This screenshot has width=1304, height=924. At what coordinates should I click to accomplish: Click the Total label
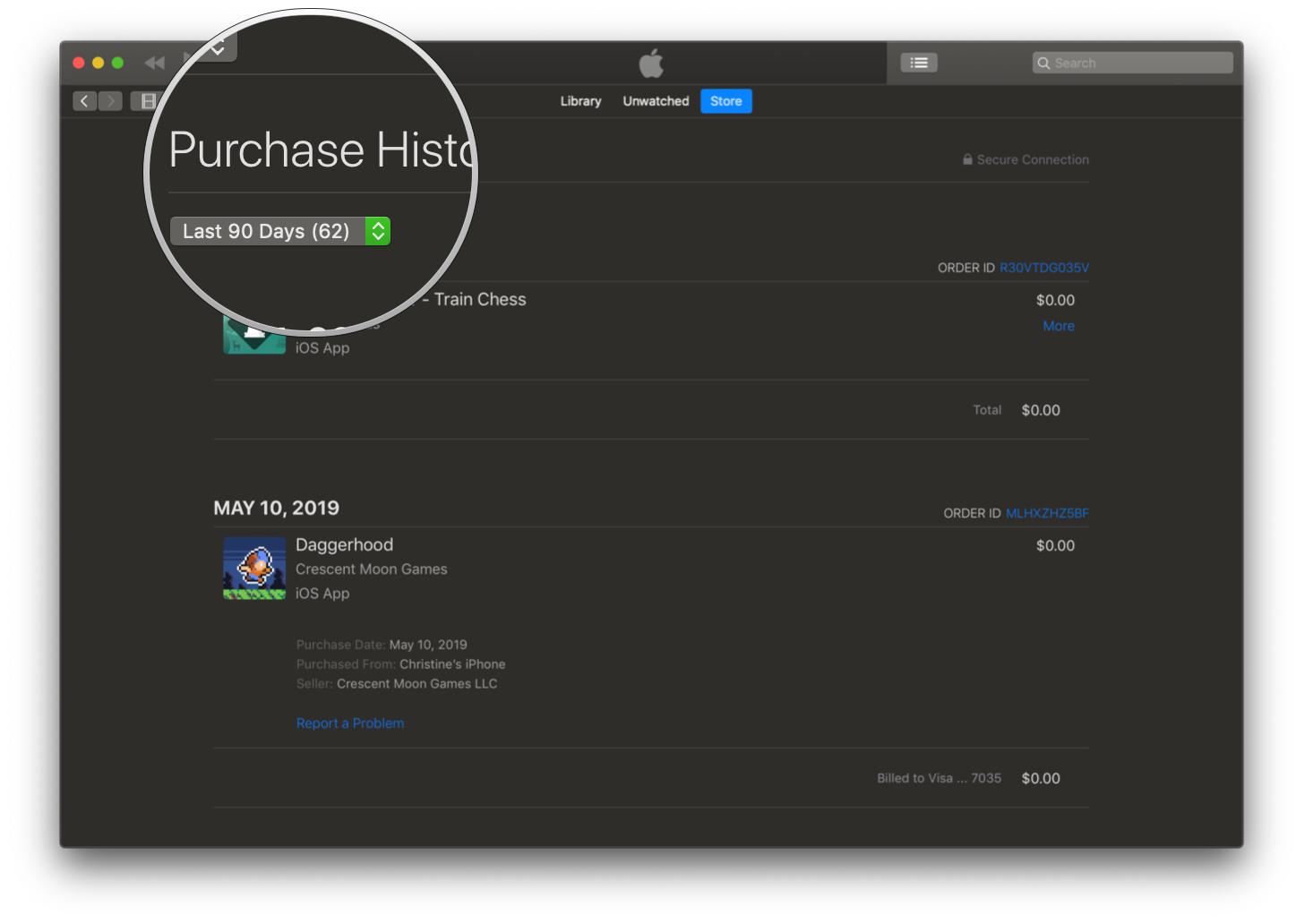point(987,410)
